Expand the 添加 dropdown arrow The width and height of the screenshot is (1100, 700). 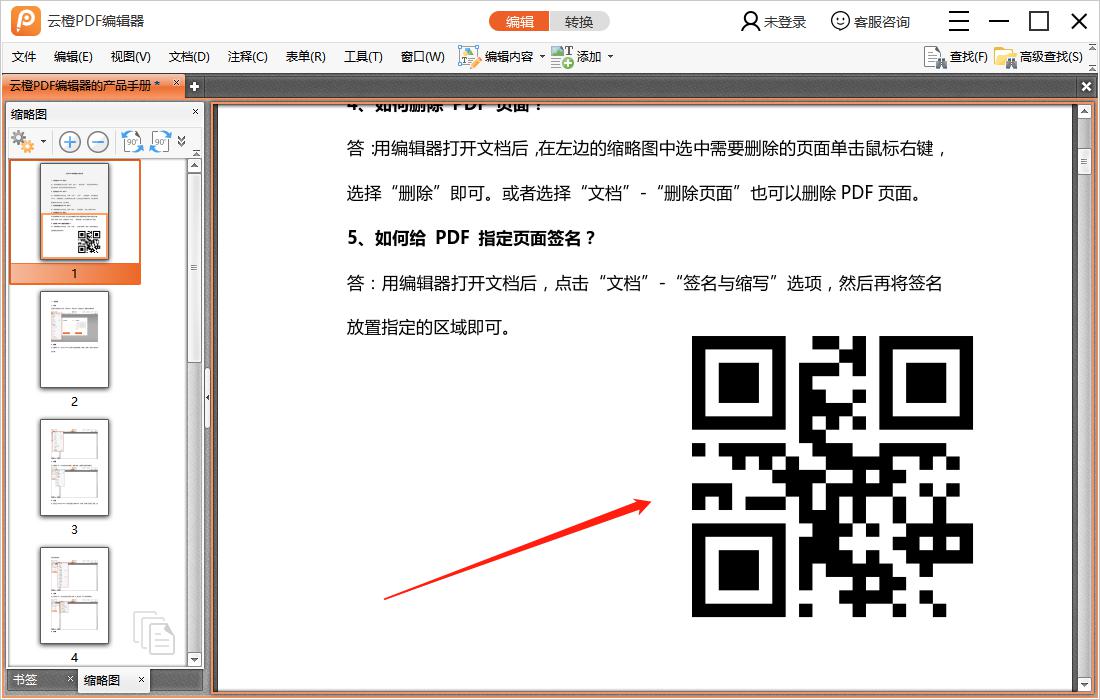pyautogui.click(x=610, y=57)
